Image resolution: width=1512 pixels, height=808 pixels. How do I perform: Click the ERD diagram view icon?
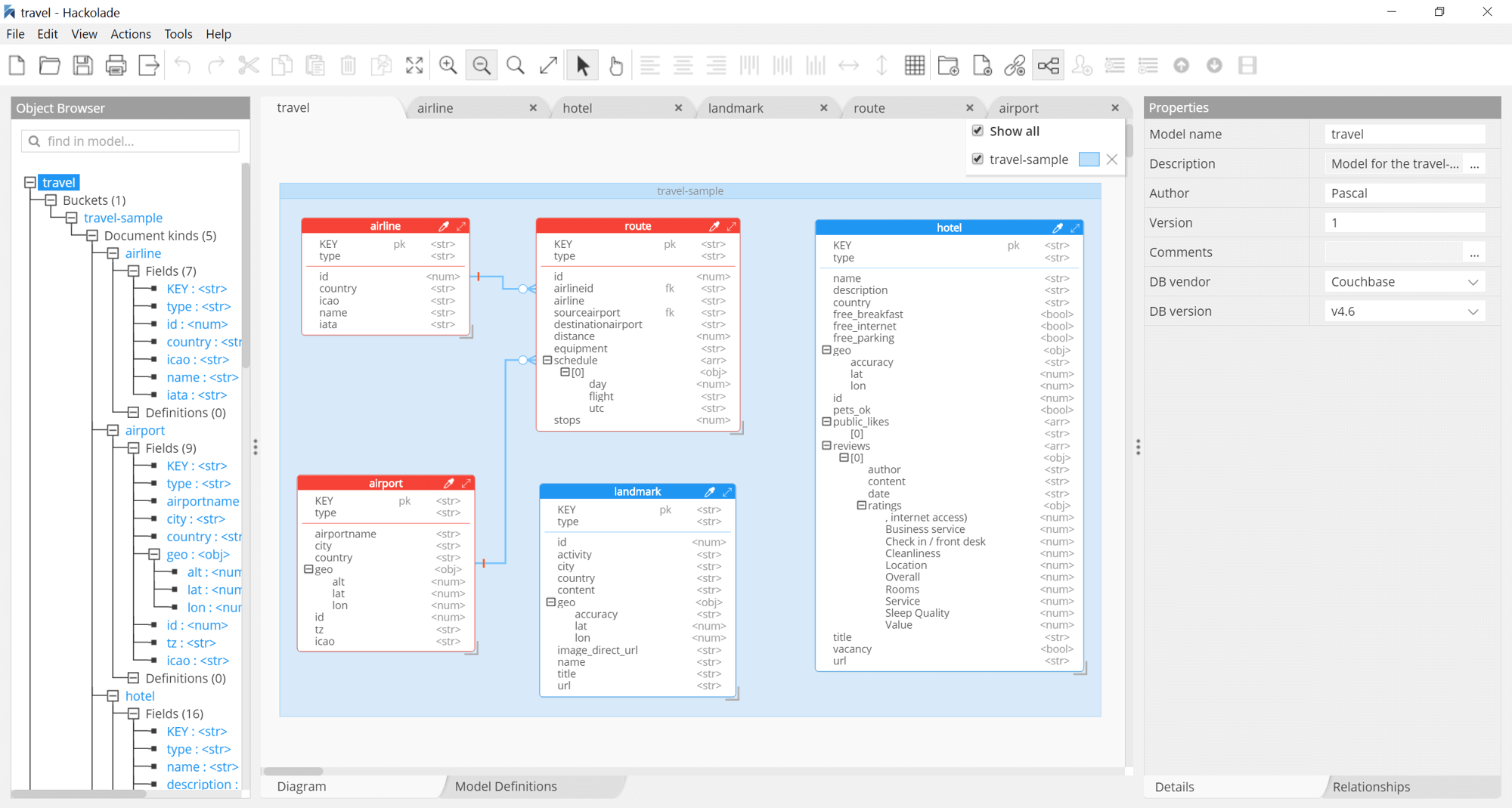[x=1049, y=66]
